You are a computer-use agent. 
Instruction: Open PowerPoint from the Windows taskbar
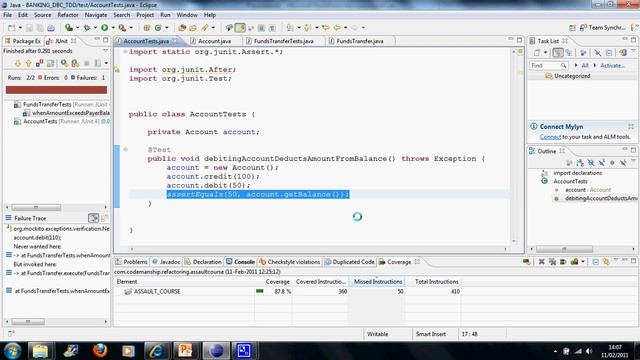184,350
